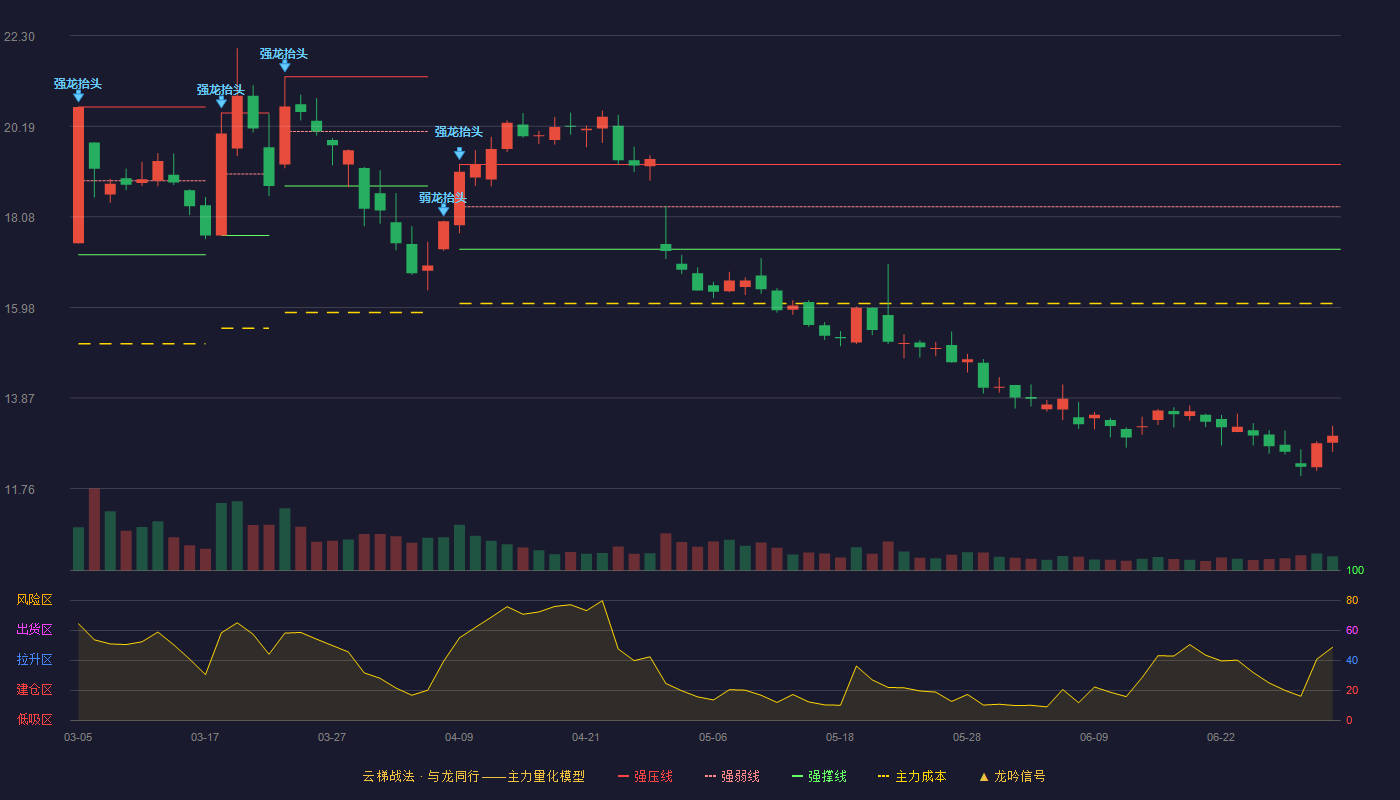Click the 03-17 date label
The image size is (1400, 800).
point(205,737)
